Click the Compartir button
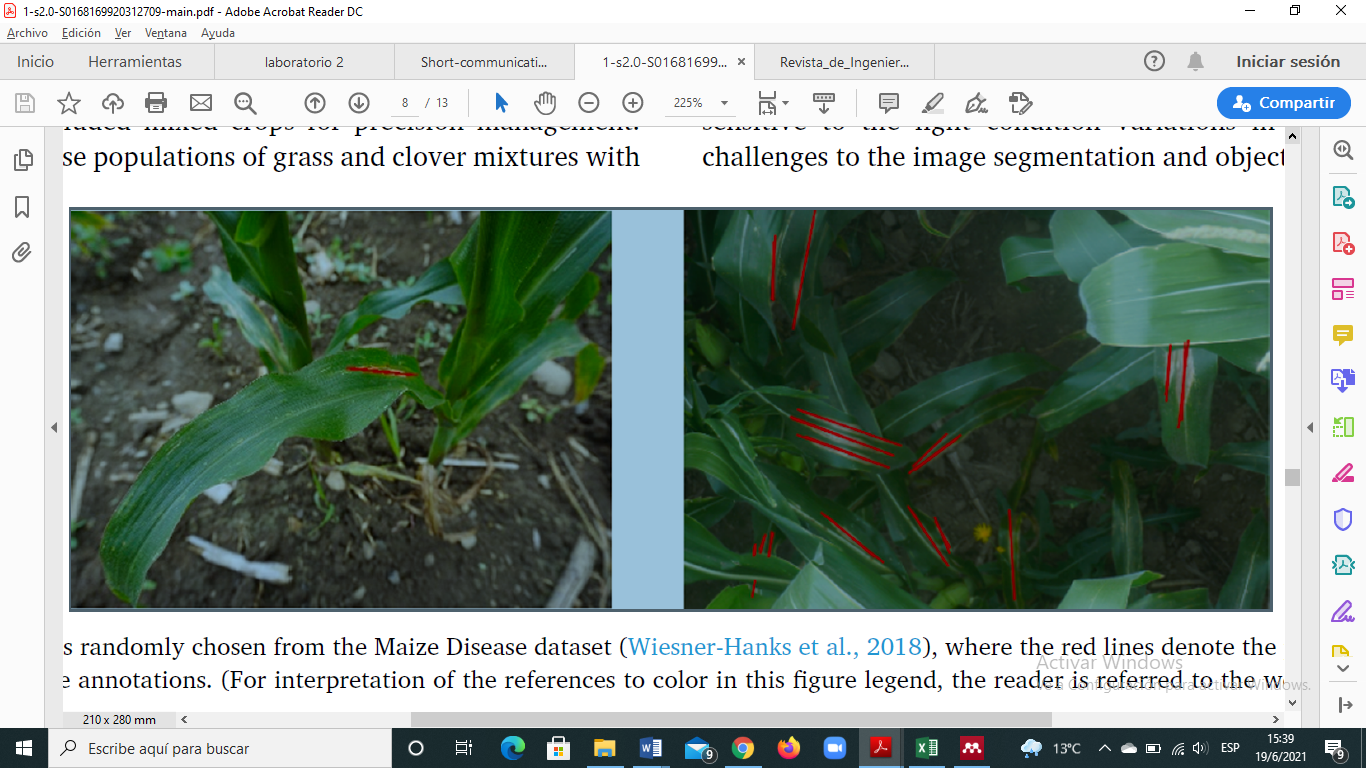The height and width of the screenshot is (768, 1366). (x=1283, y=103)
